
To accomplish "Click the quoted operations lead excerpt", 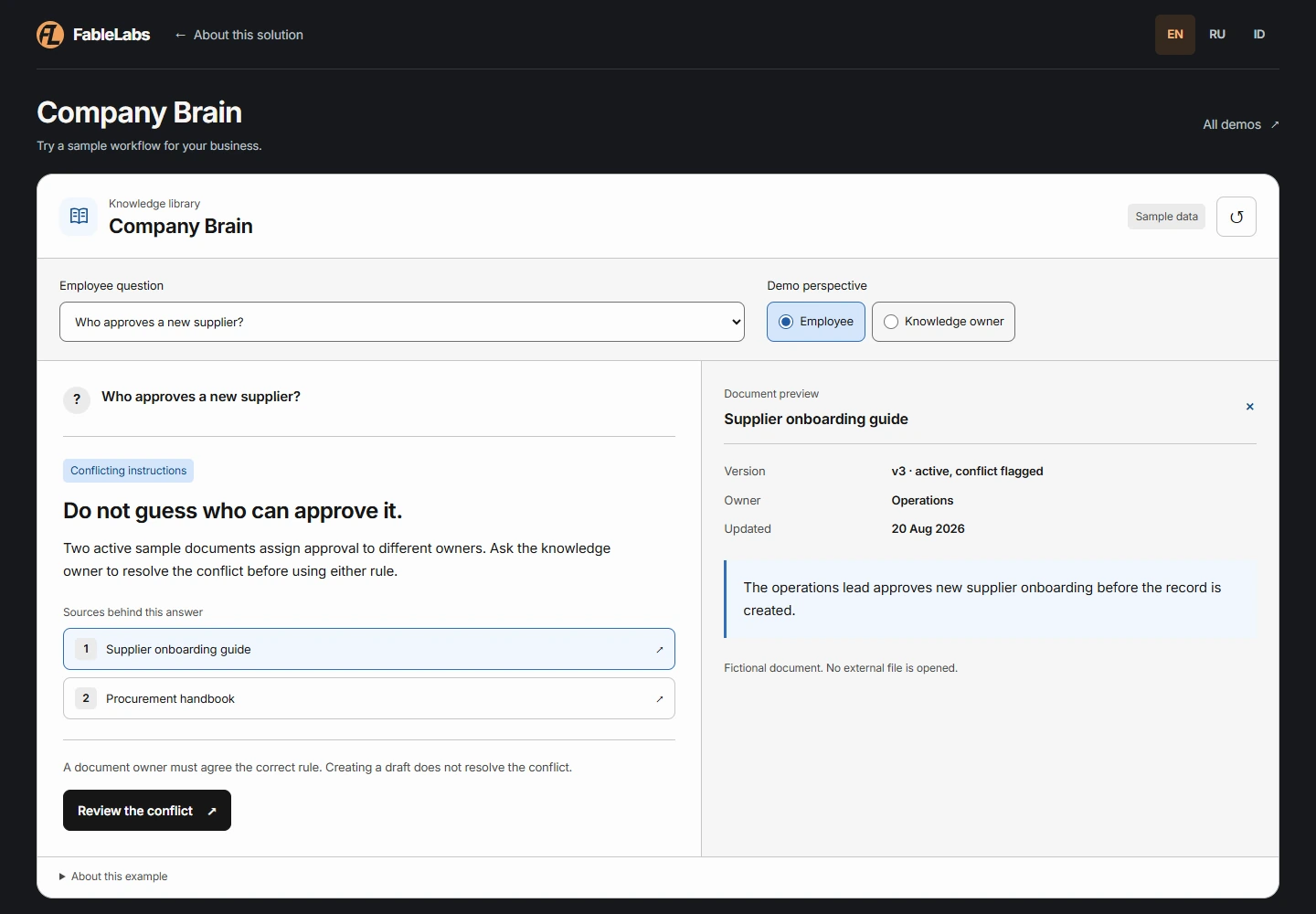I will [991, 599].
